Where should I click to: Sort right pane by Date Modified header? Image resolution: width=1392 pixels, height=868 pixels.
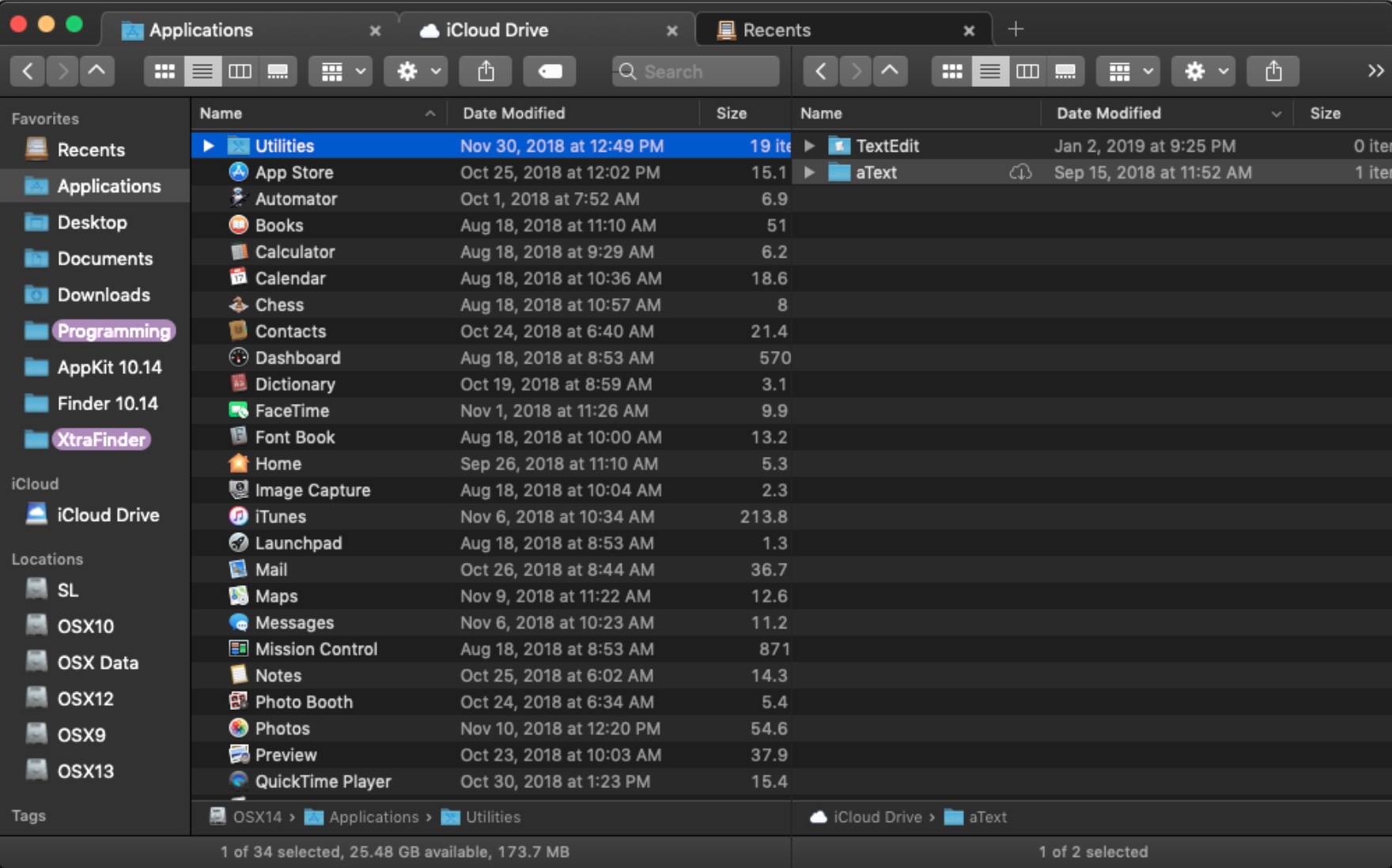pos(1108,113)
